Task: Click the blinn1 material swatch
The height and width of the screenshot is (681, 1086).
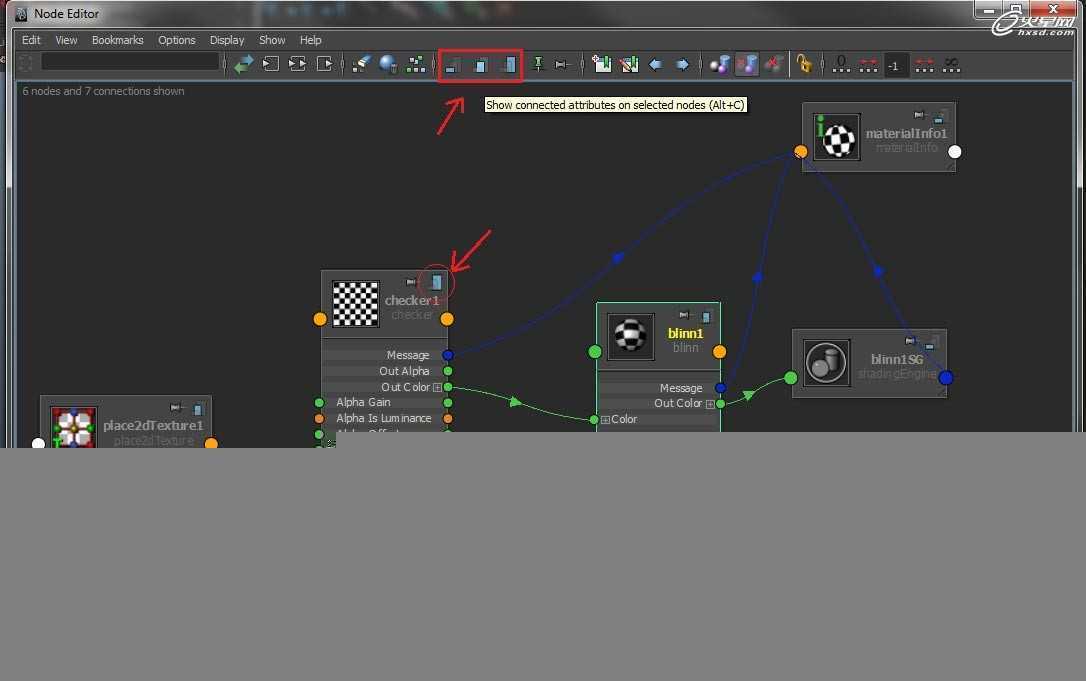Action: pos(630,336)
